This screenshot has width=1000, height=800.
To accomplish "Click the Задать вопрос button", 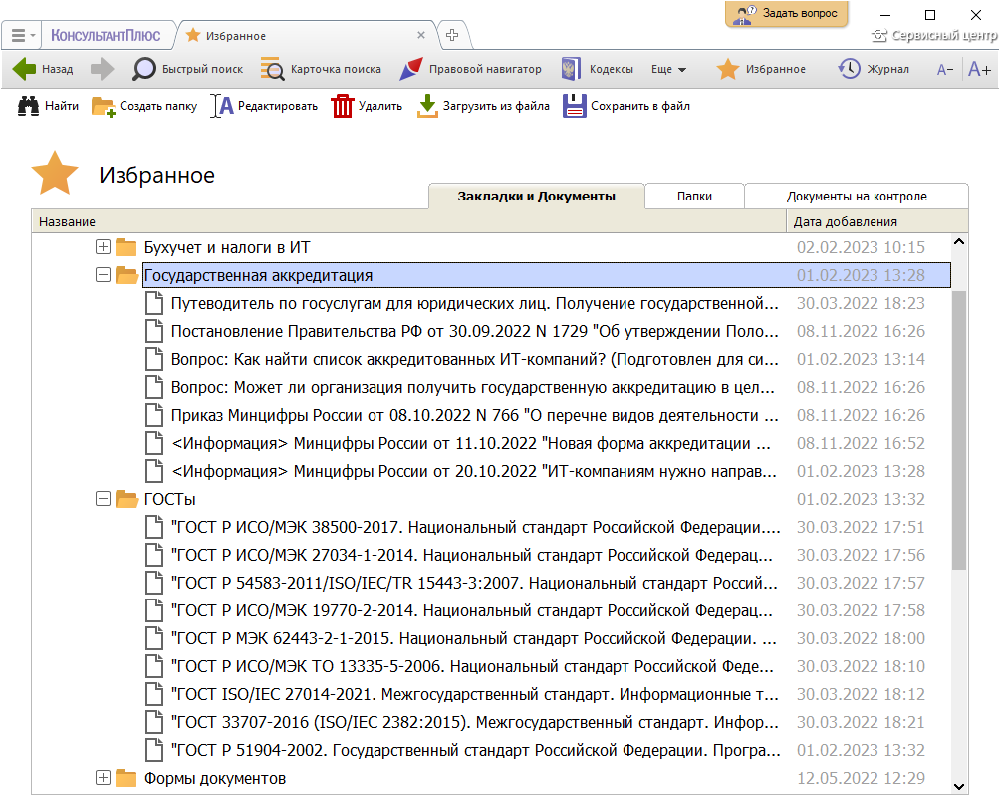I will click(786, 14).
